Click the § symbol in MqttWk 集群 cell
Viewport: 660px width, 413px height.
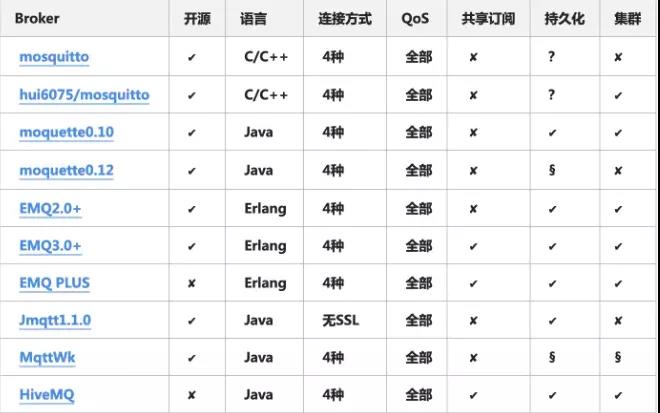coord(618,358)
